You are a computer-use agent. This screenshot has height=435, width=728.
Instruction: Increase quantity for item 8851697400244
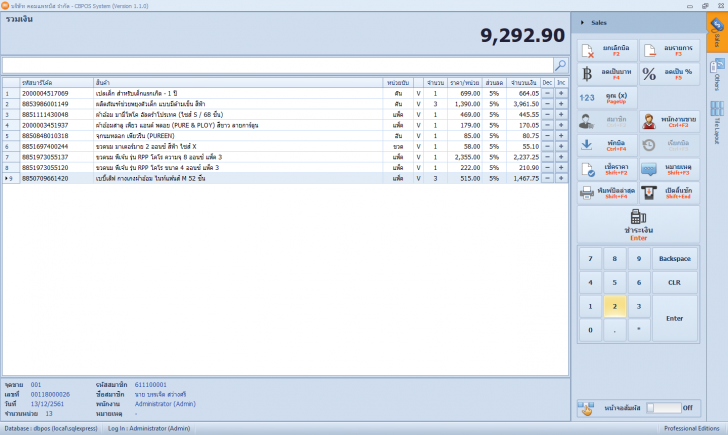pos(561,146)
